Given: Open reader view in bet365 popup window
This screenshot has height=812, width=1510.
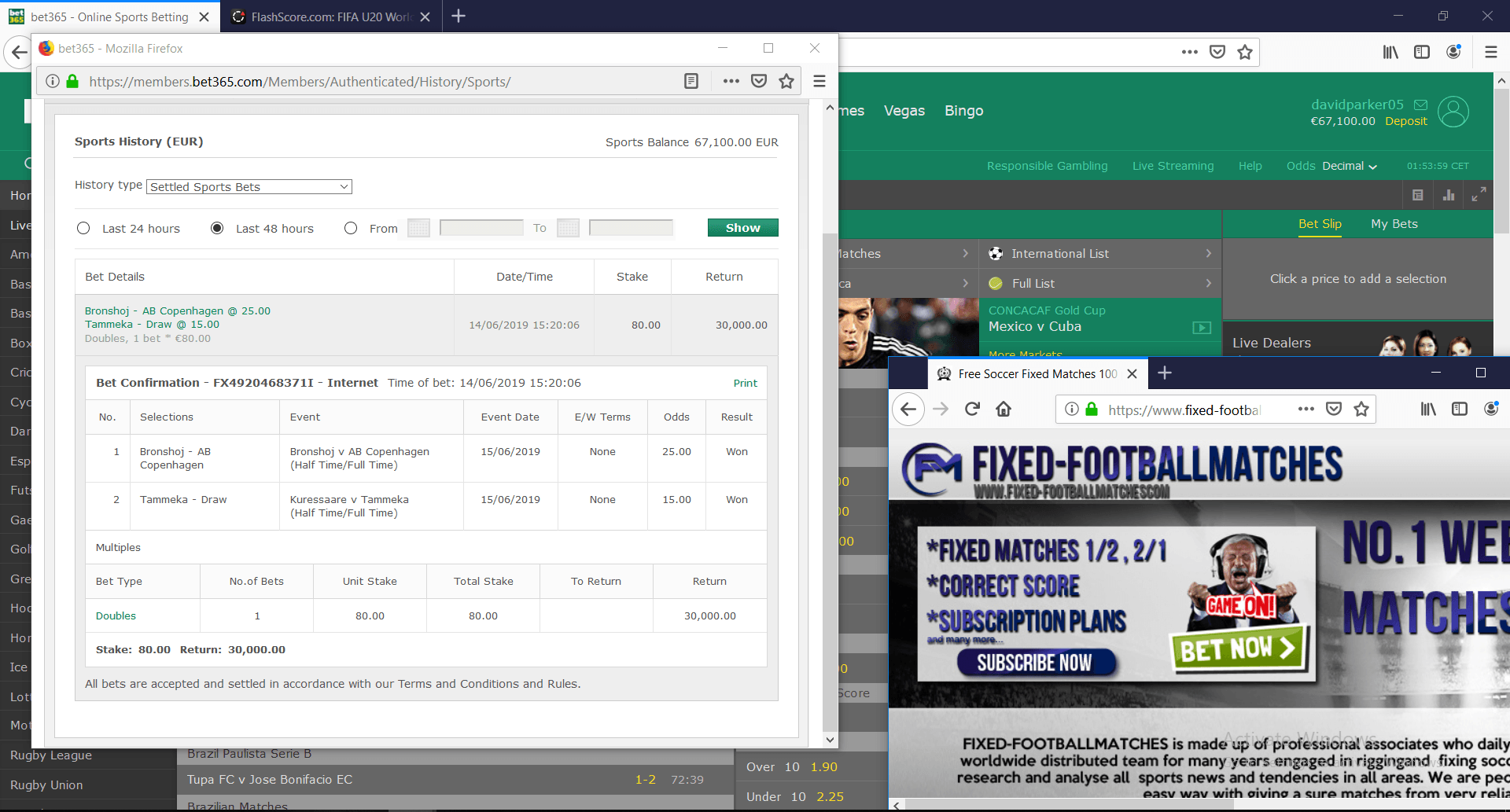Looking at the screenshot, I should pyautogui.click(x=691, y=81).
